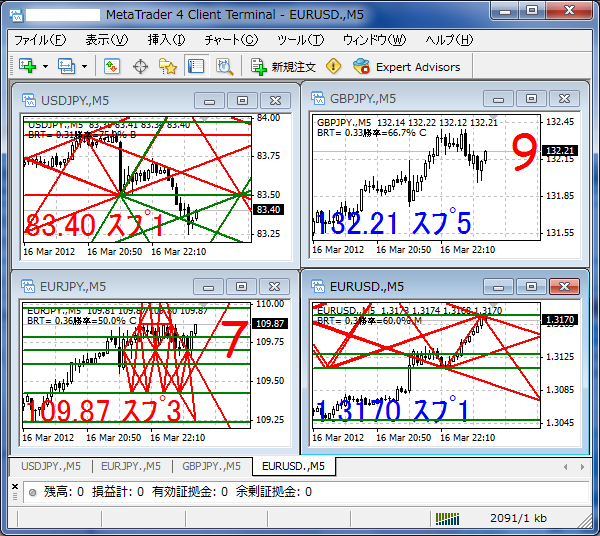
Task: Open the Strategy Tester magnifier icon
Action: (224, 67)
